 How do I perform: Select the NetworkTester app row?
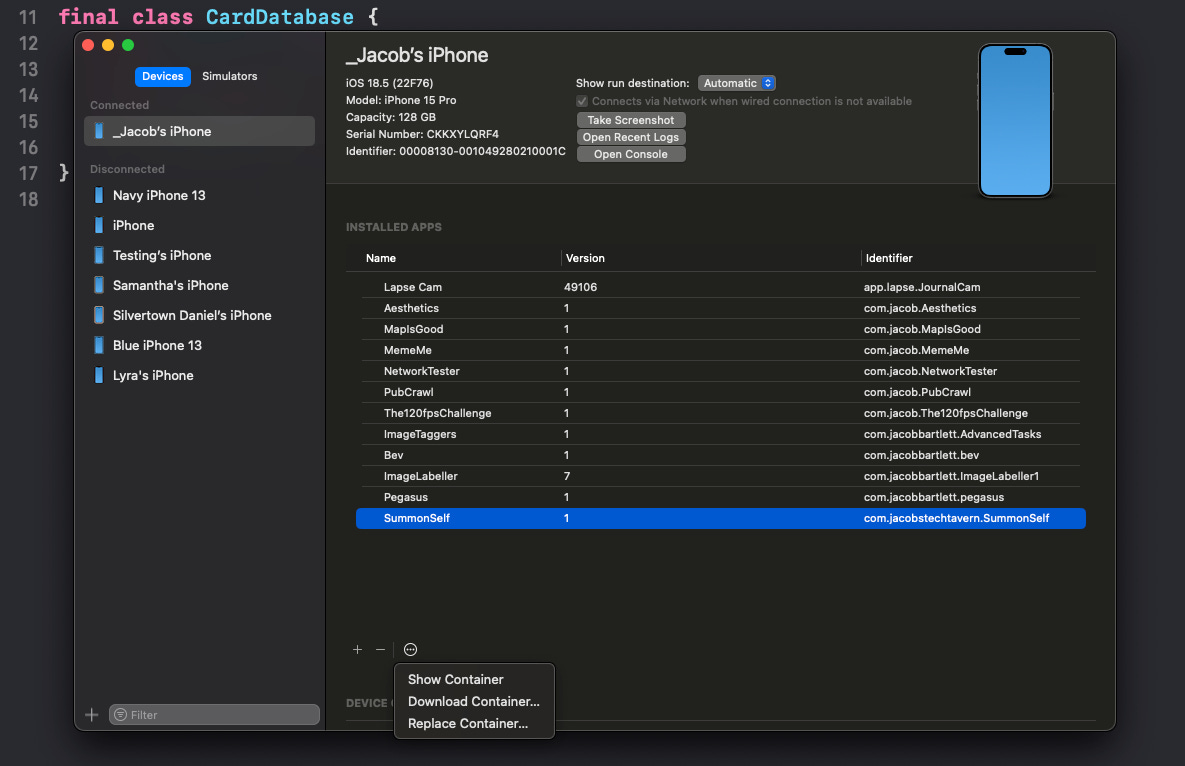pos(721,371)
